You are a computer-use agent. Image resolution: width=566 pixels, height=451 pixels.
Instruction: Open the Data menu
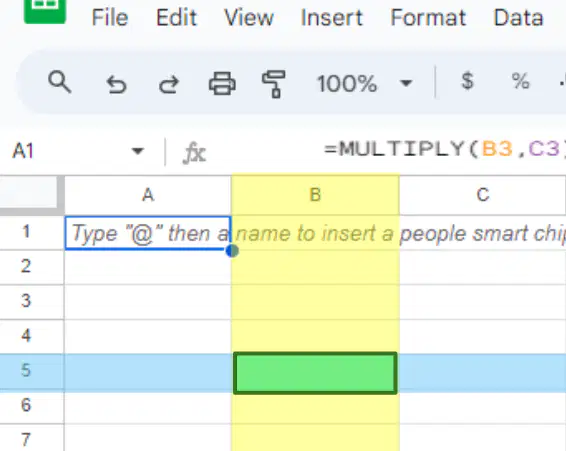[518, 18]
